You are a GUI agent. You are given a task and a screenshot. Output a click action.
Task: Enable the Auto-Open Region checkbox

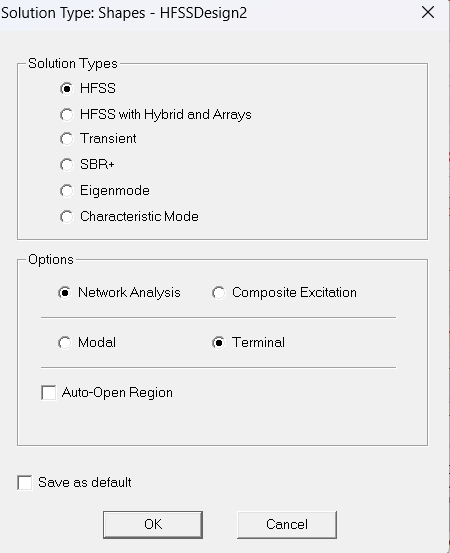[49, 393]
